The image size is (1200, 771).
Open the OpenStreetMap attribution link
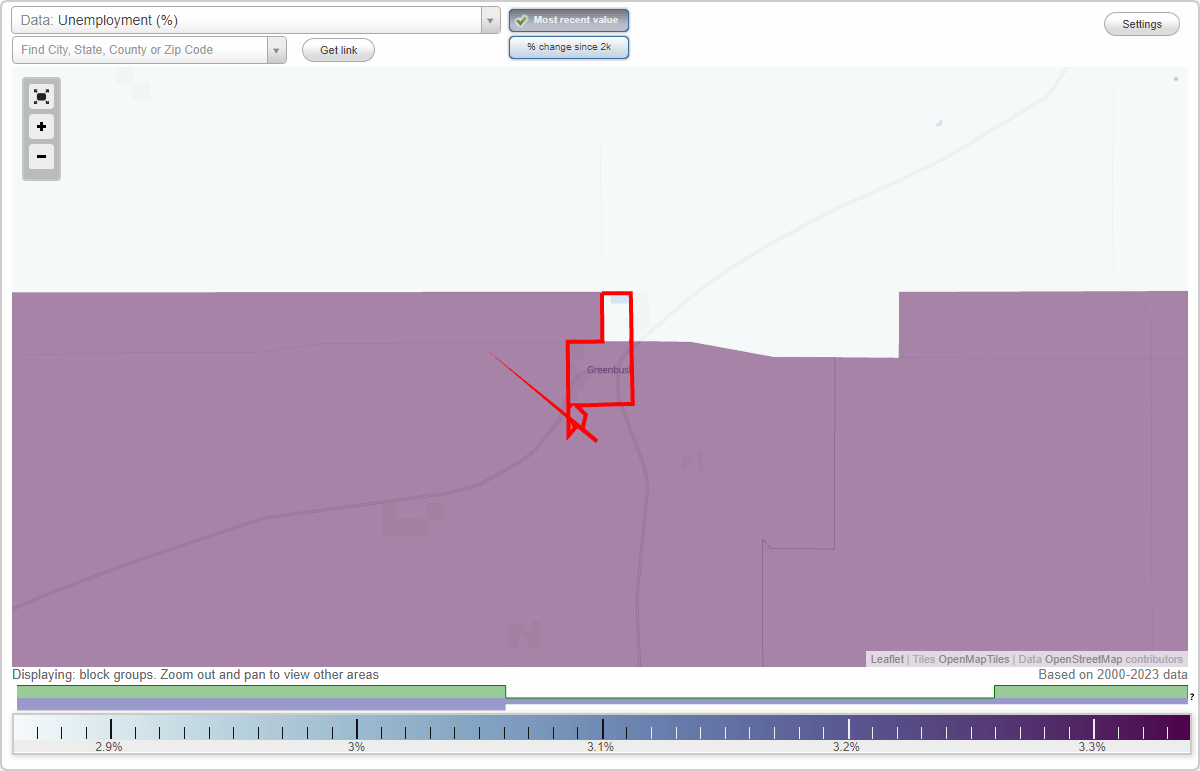click(1083, 659)
